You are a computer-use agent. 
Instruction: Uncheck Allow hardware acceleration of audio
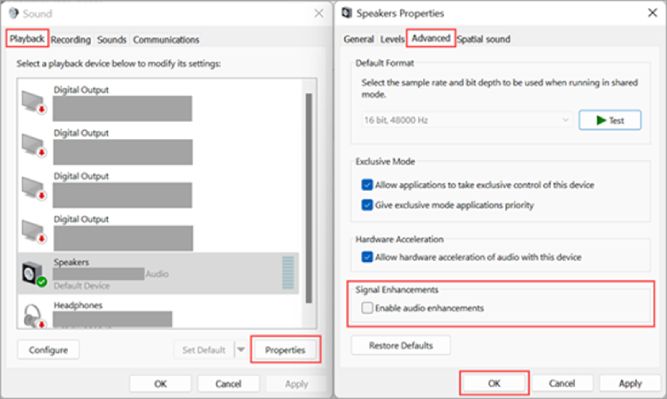click(367, 257)
